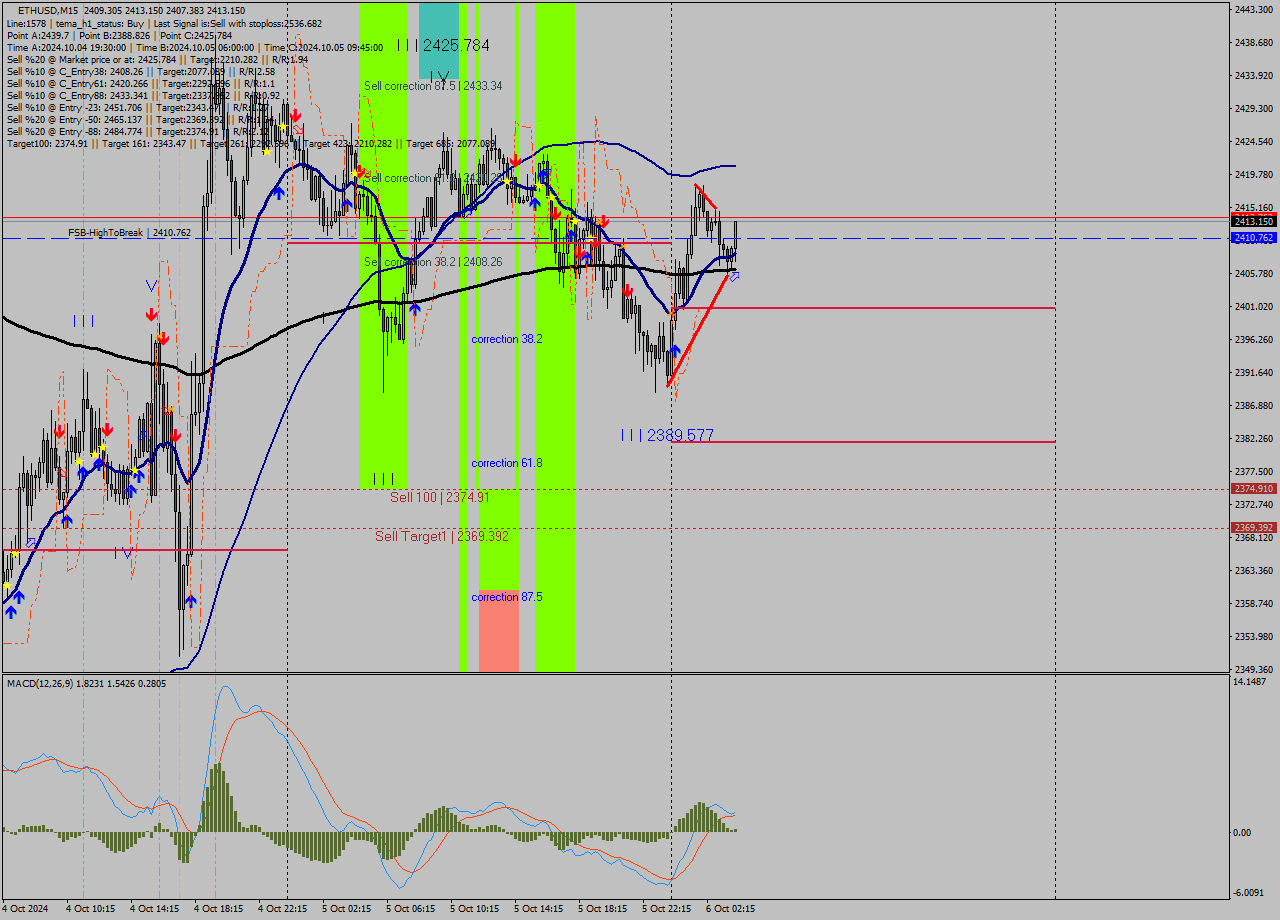The height and width of the screenshot is (920, 1280).
Task: Click the blue price tag 2410.762
Action: tap(1253, 238)
